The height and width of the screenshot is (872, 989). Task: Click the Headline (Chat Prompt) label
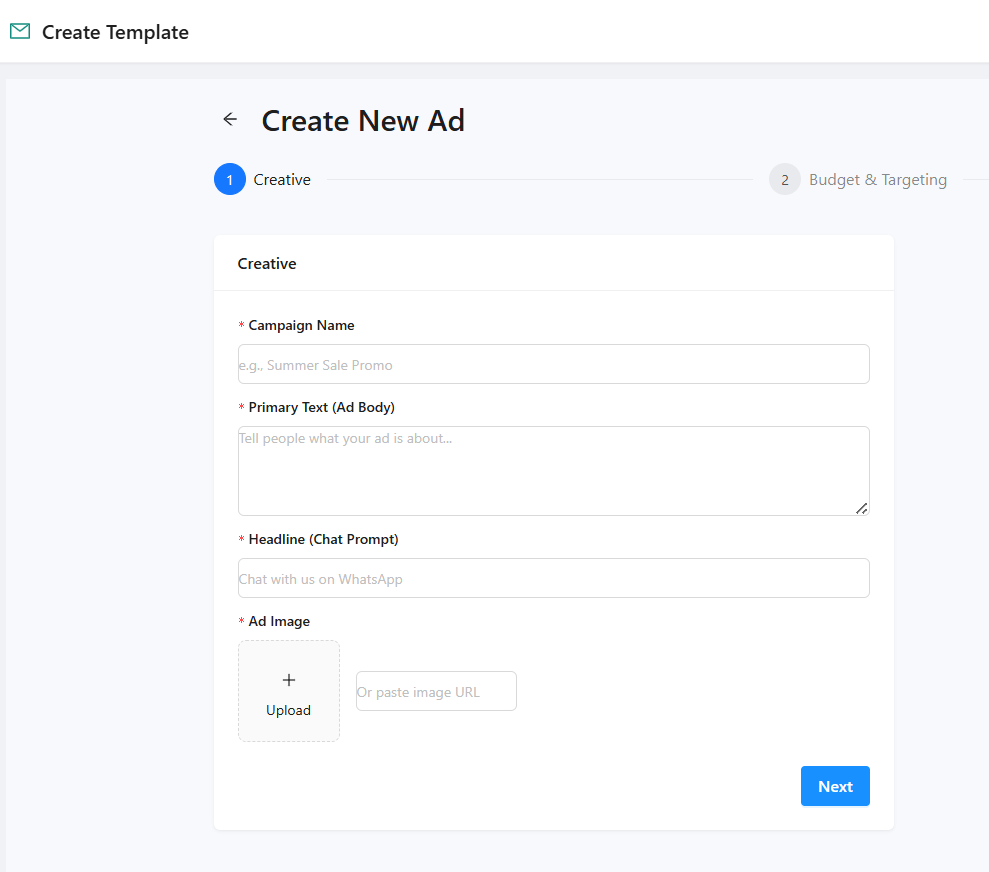[323, 540]
